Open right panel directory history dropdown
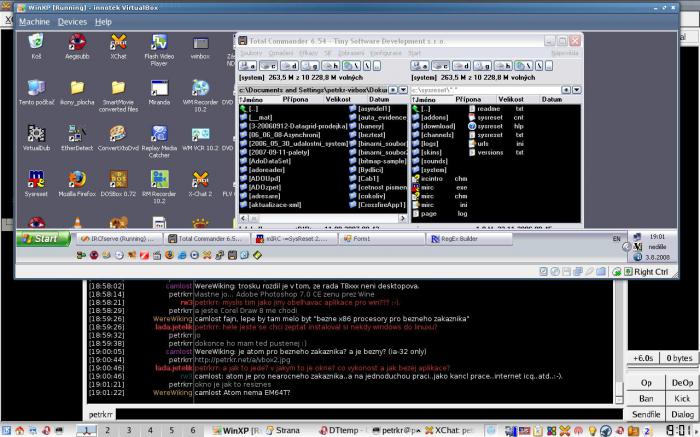Screen dimensions: 700x437 (x=576, y=90)
